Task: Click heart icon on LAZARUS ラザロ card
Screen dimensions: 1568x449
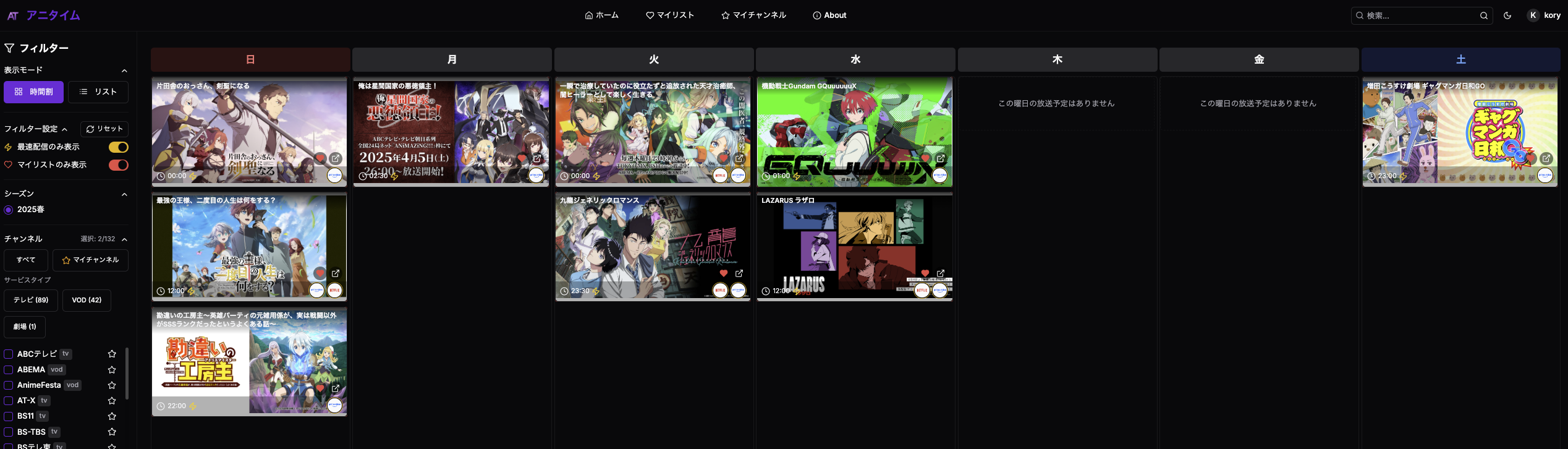Action: tap(925, 273)
